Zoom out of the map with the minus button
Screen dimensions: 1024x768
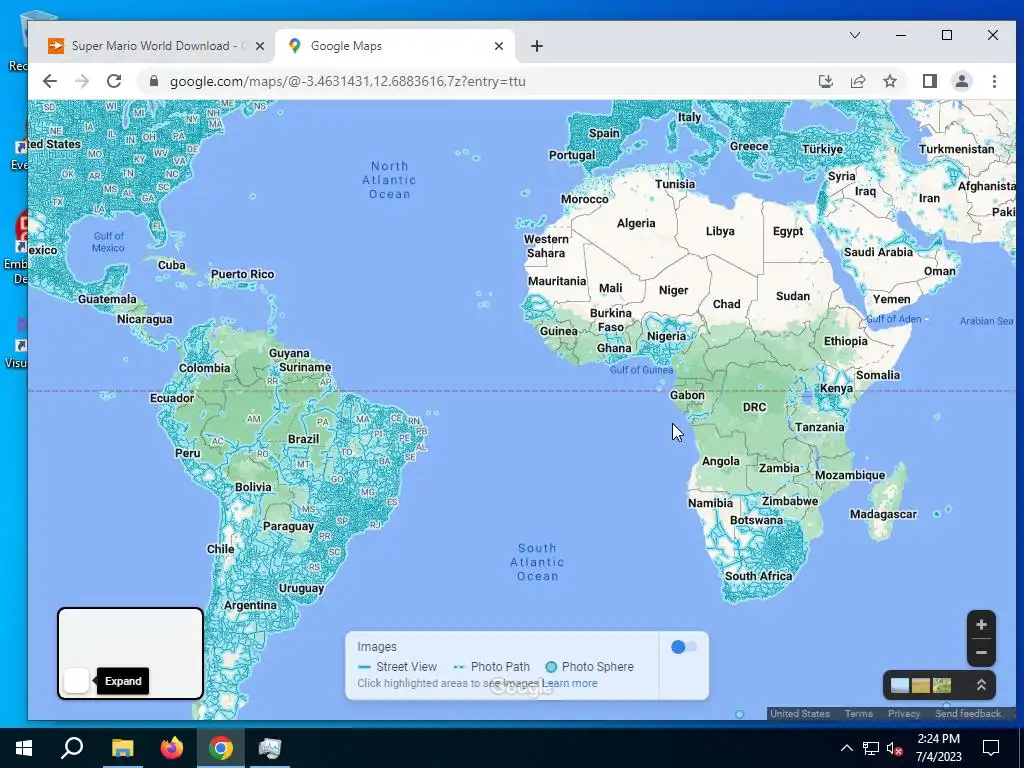point(981,652)
